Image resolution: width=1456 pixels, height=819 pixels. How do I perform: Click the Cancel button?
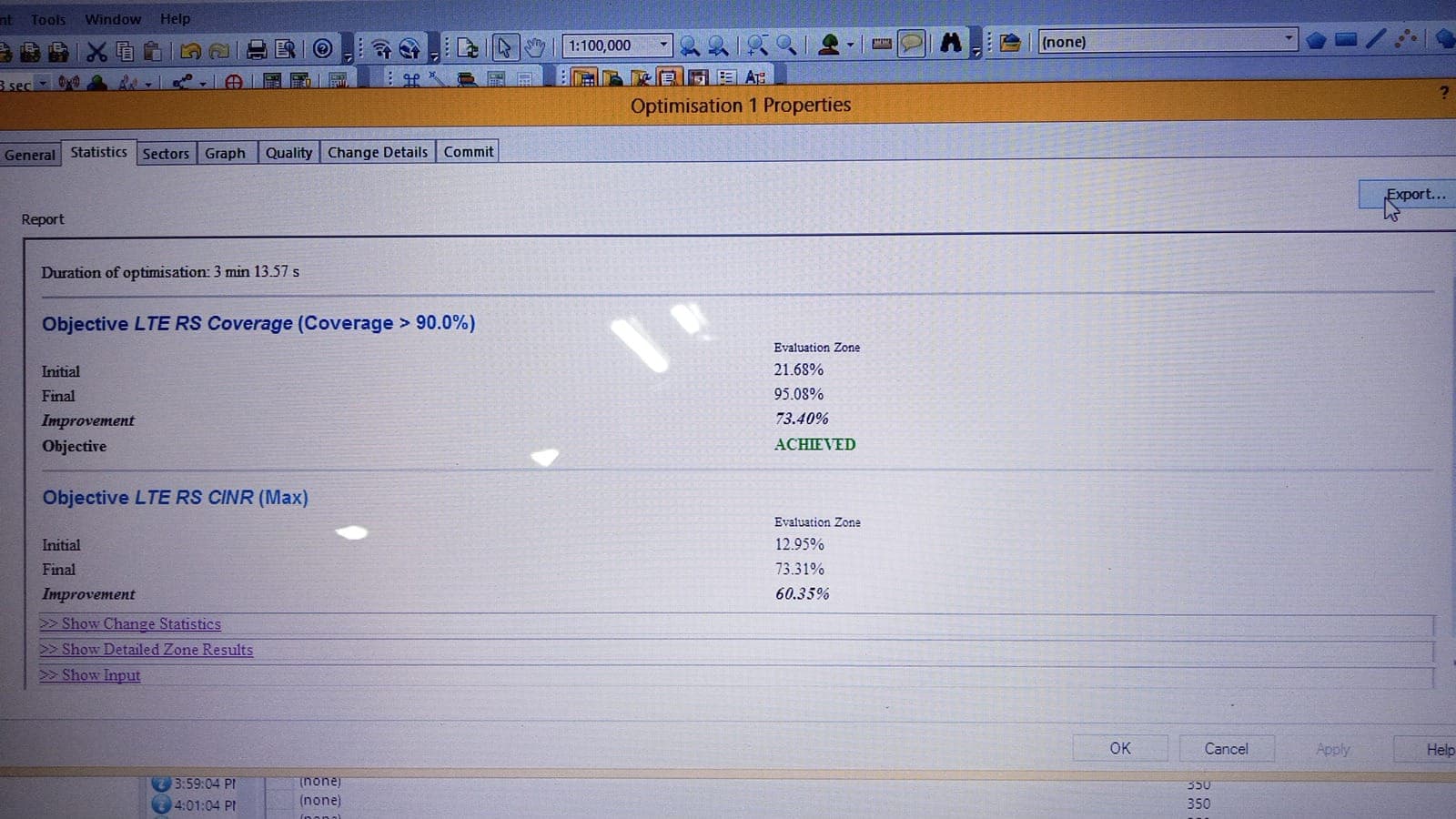[1227, 748]
